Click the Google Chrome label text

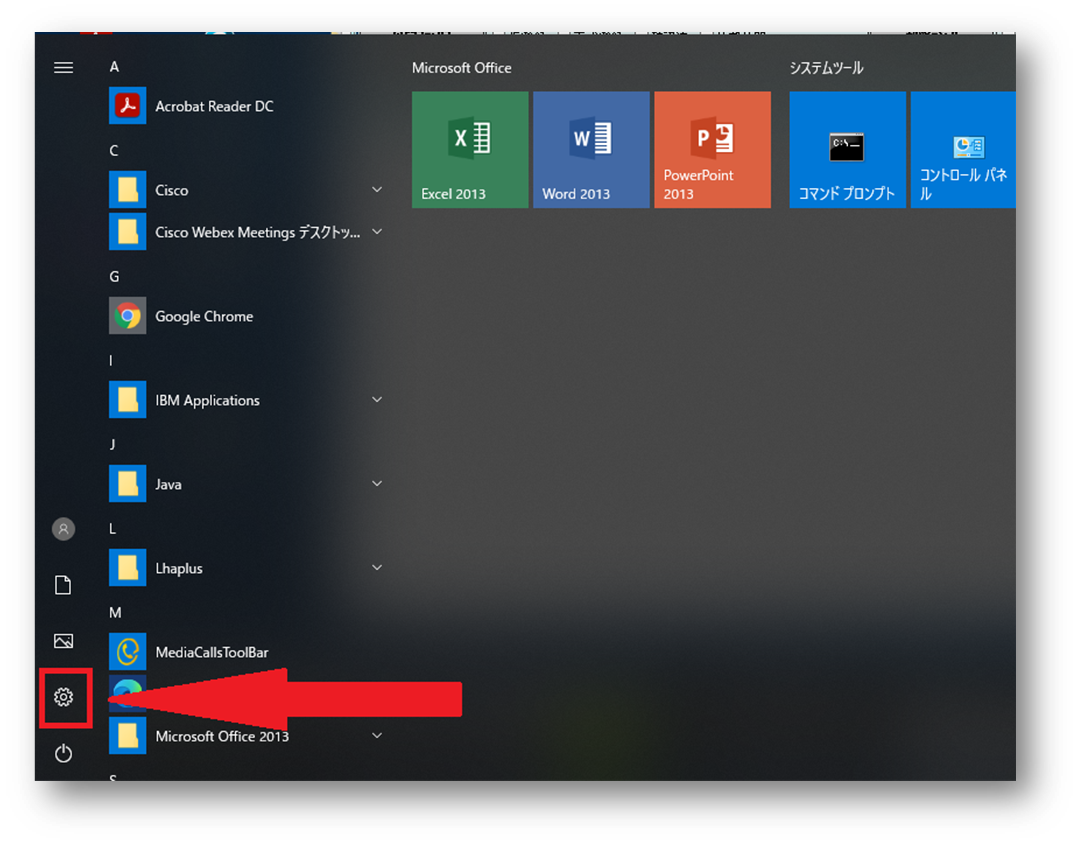tap(204, 316)
